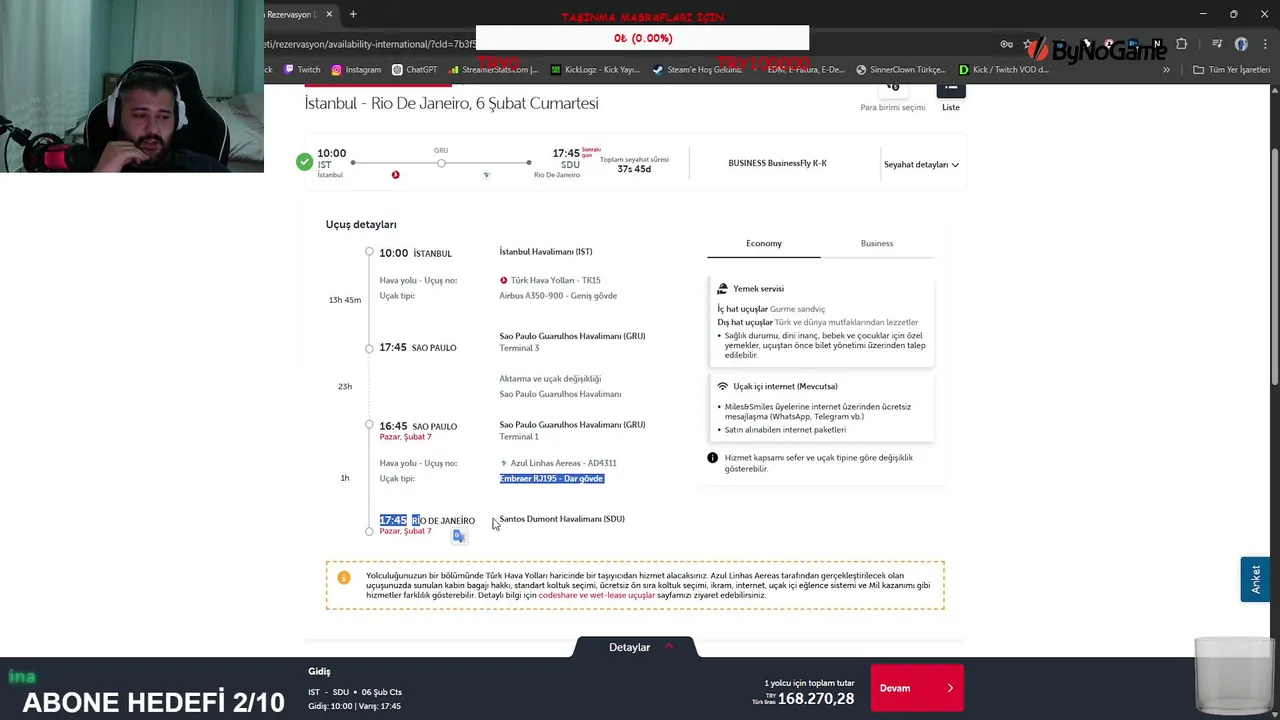Click the Yemek servisi meal icon
1280x720 pixels.
(722, 288)
